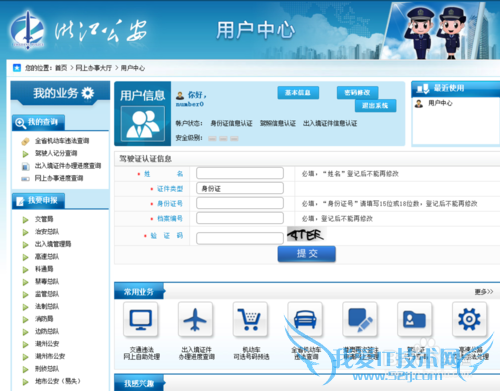Click the 基本信息 button
This screenshot has height=391, width=500.
tap(298, 93)
